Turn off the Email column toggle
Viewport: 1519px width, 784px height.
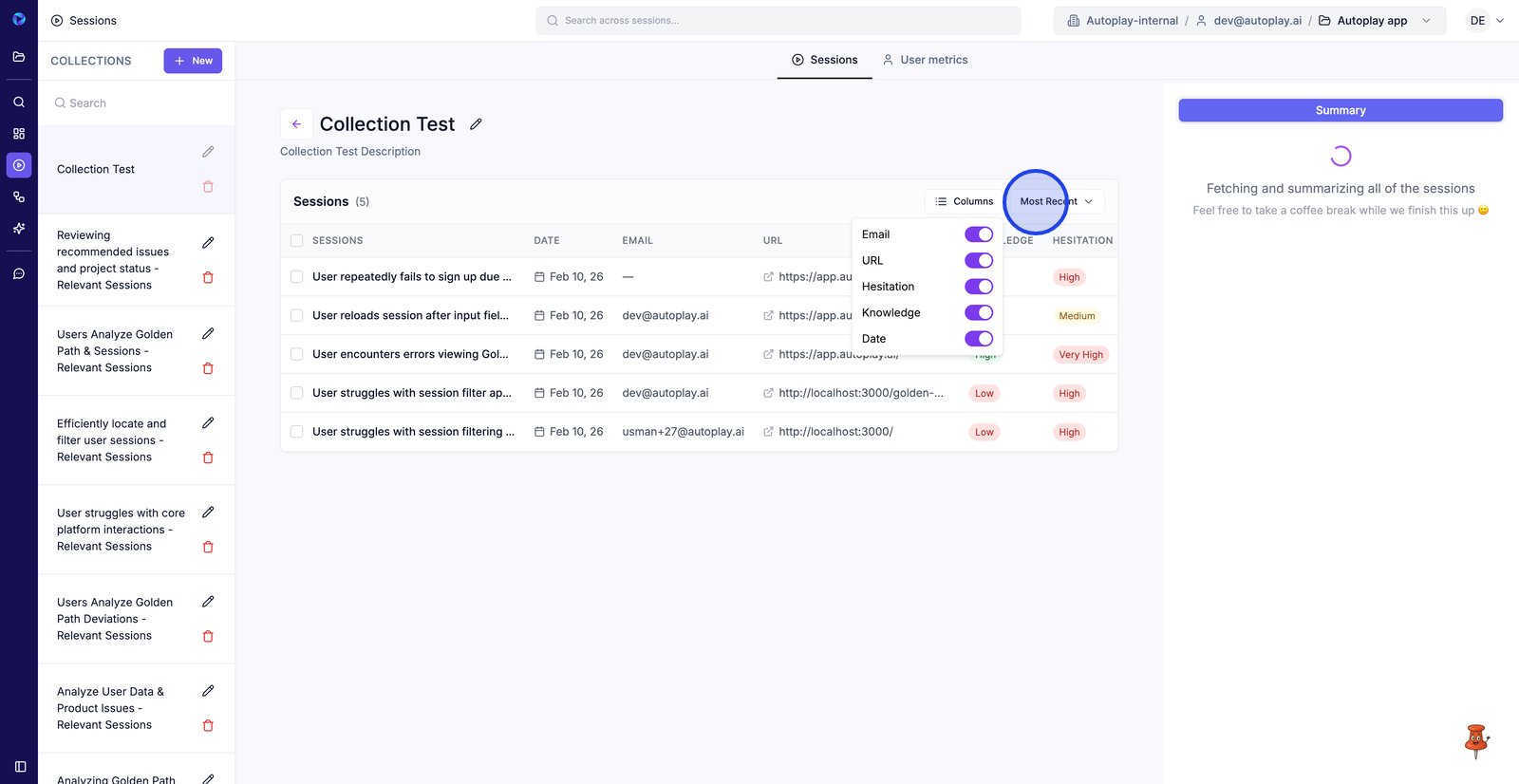978,234
